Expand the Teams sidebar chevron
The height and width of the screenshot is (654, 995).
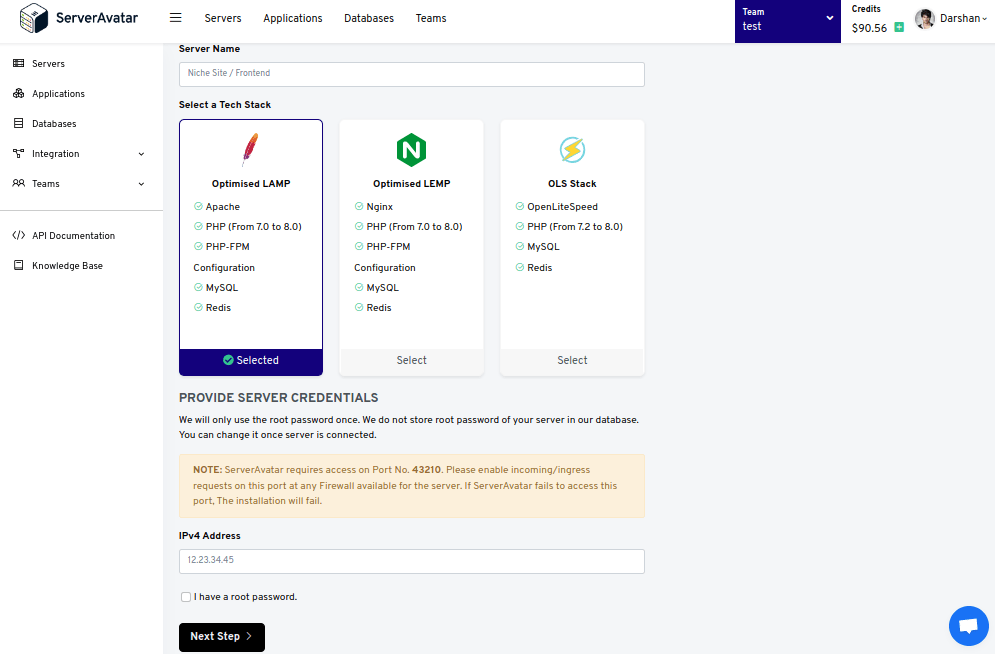[142, 184]
